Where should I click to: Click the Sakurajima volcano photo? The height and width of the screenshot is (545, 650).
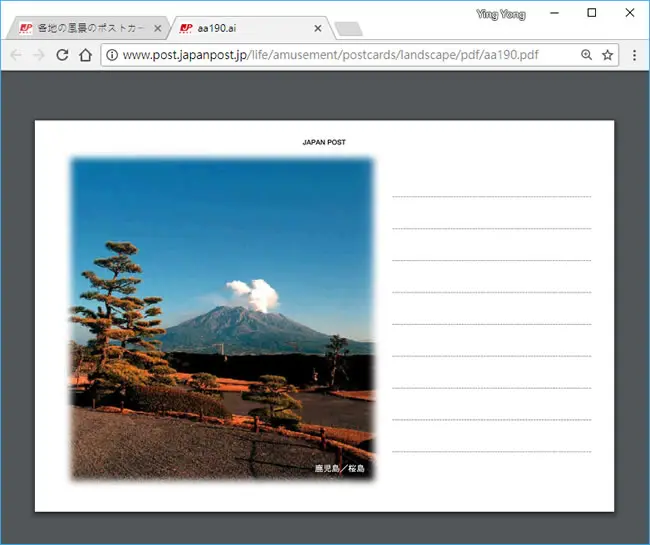click(223, 320)
